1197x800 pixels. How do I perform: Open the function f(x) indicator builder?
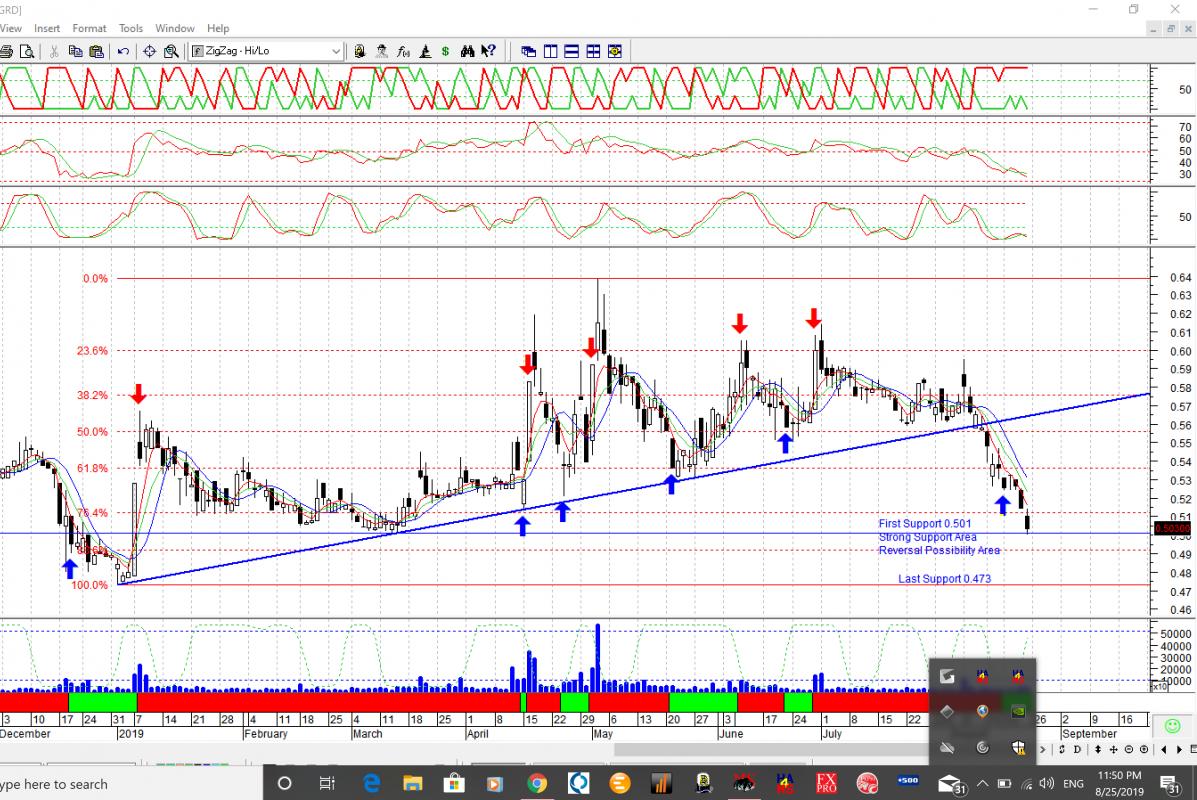[403, 51]
